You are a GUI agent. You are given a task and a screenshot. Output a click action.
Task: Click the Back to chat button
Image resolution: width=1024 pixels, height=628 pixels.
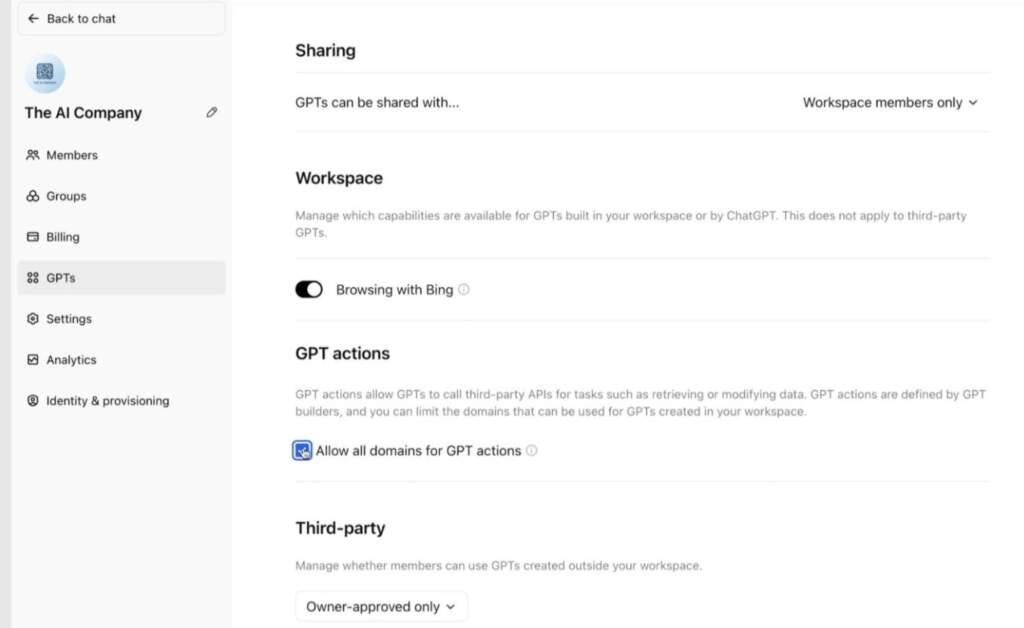click(x=121, y=18)
